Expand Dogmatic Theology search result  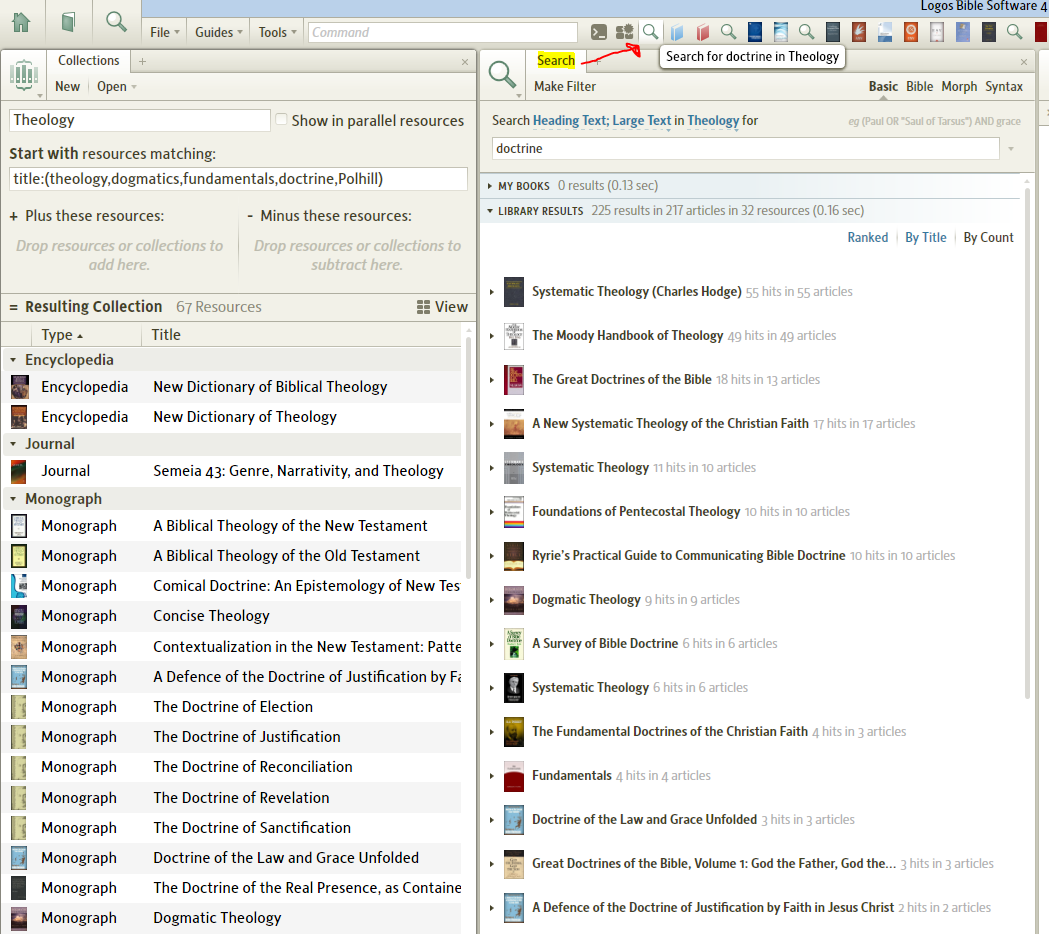pyautogui.click(x=492, y=600)
